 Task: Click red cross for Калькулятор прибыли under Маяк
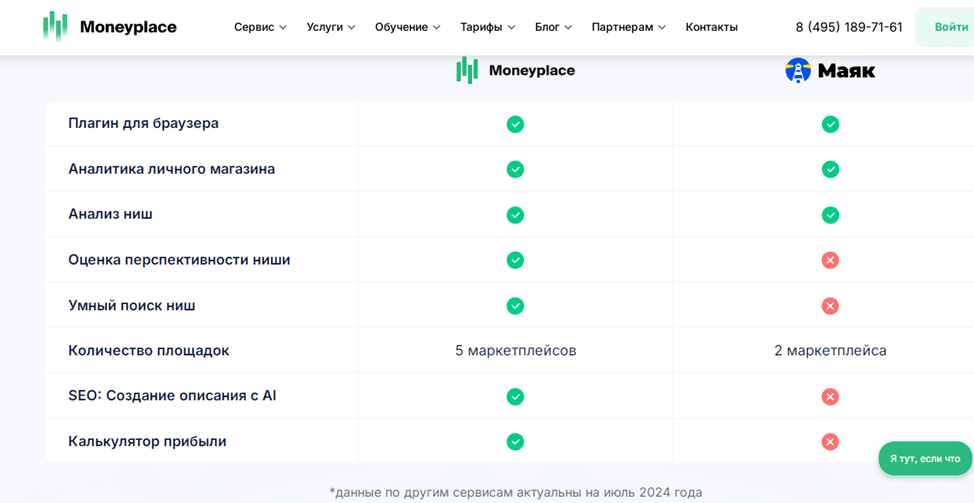point(830,442)
